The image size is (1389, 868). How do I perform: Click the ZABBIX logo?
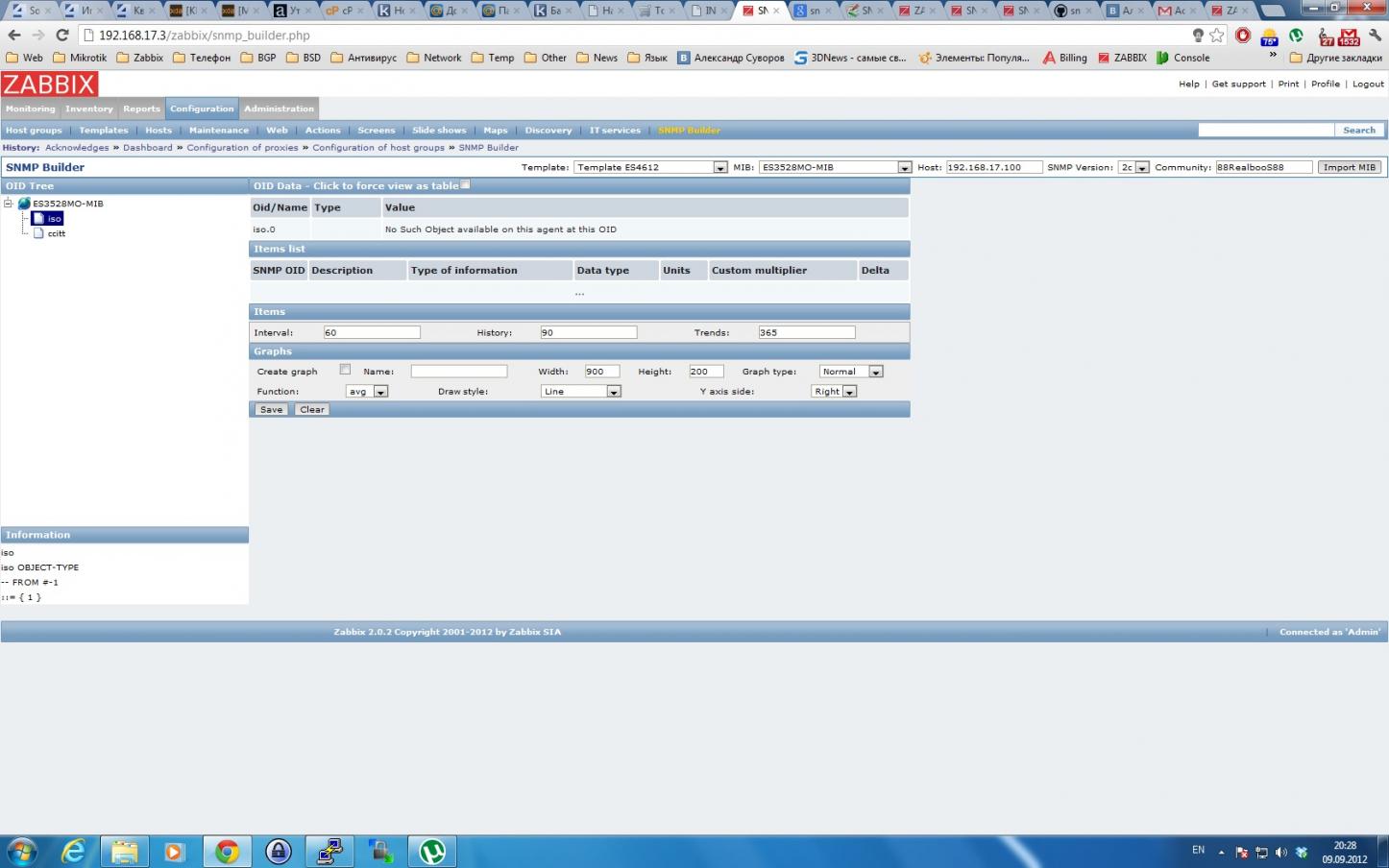pos(50,84)
